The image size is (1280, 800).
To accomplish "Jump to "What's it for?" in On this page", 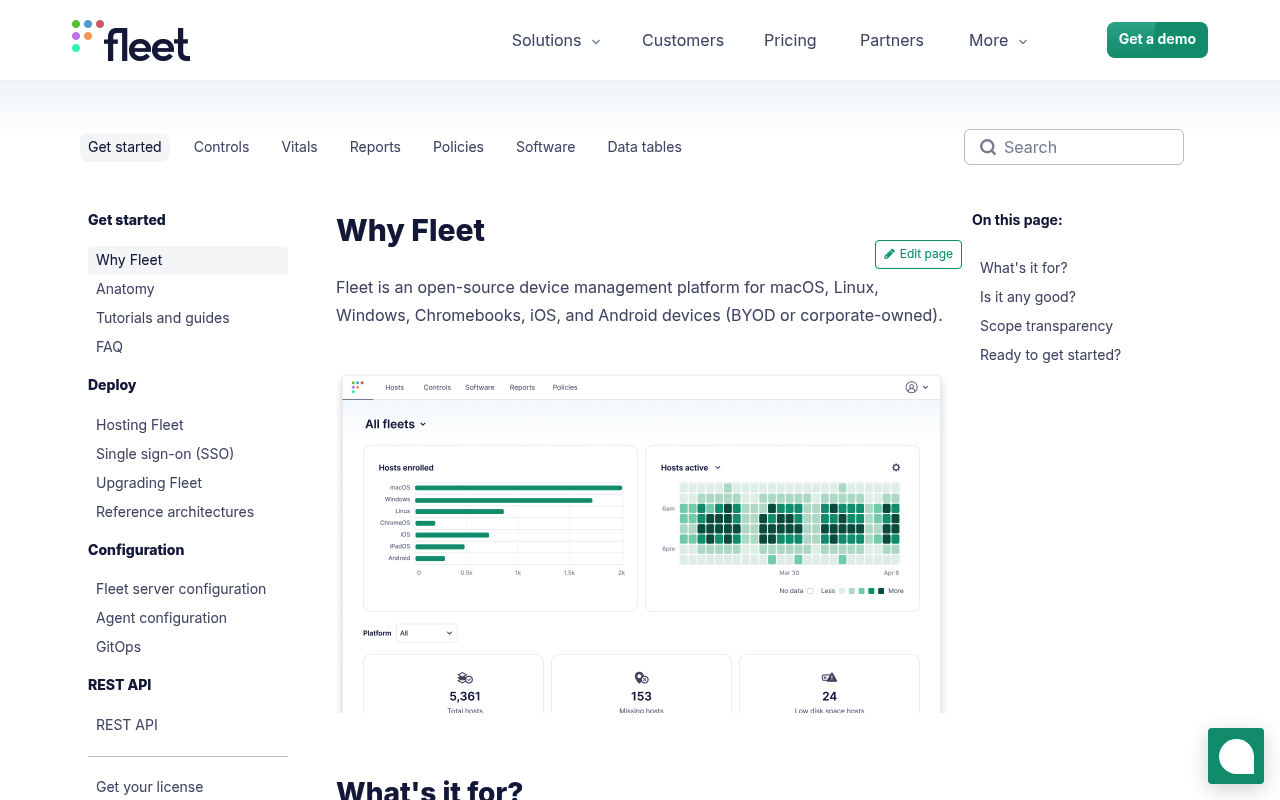I will tap(1024, 268).
